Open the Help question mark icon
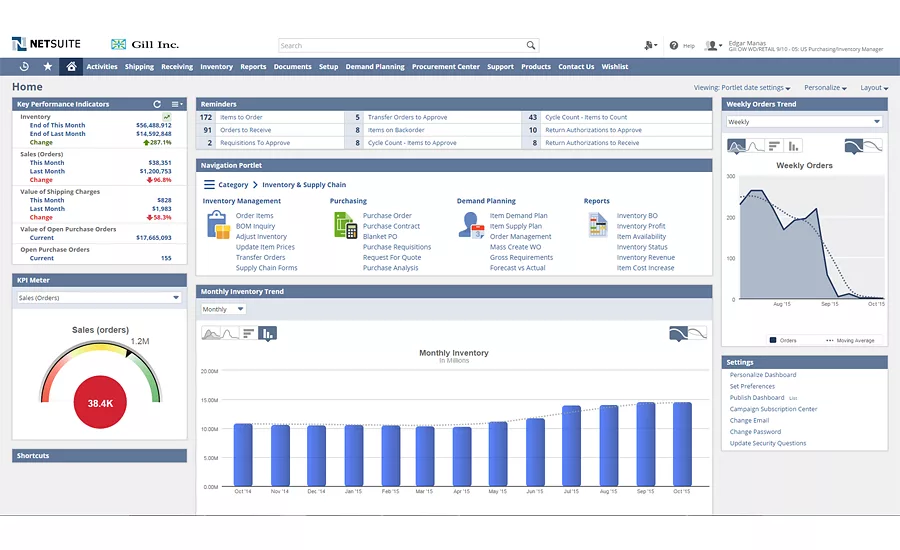The height and width of the screenshot is (550, 900). tap(674, 45)
